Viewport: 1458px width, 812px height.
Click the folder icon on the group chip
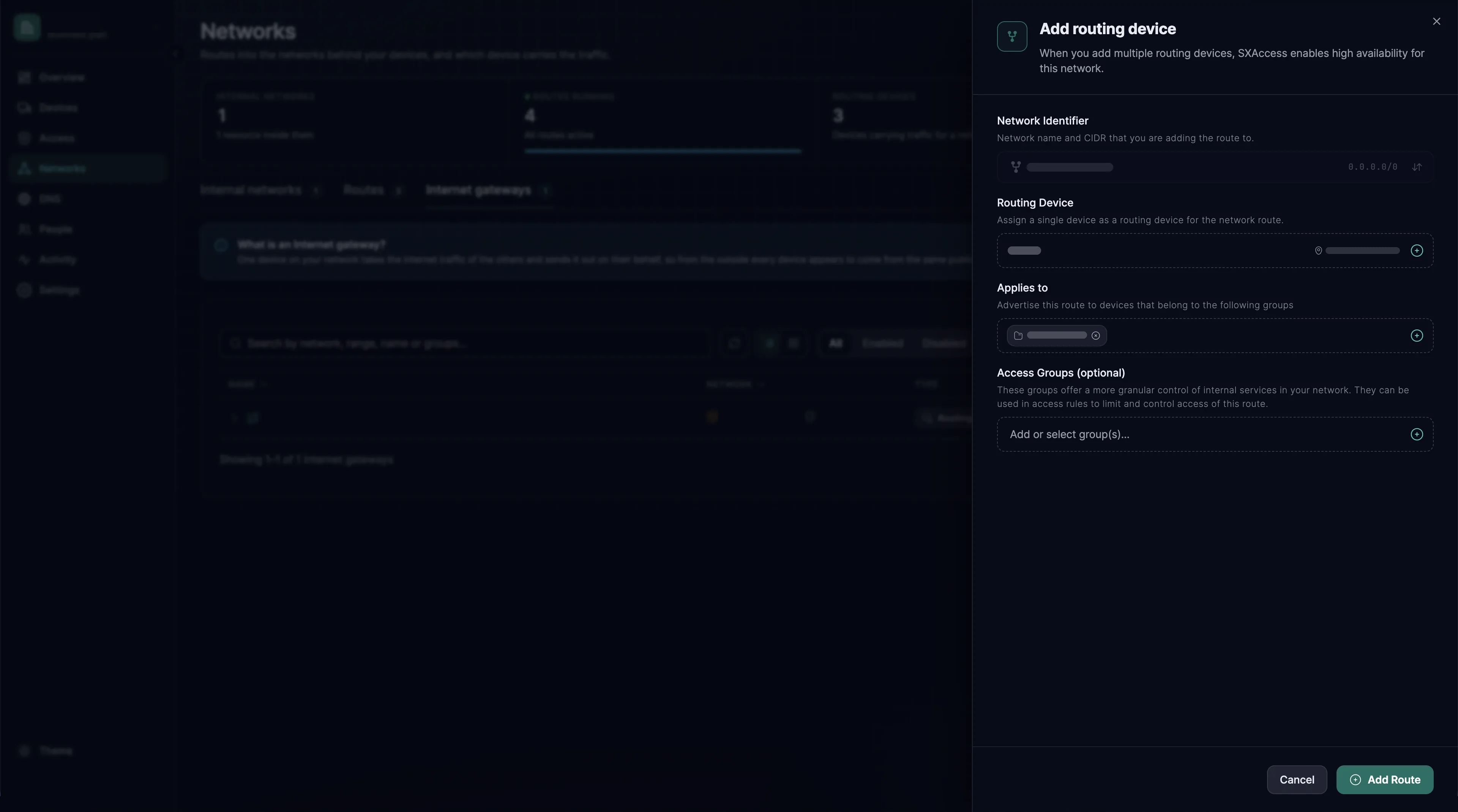[x=1018, y=336]
